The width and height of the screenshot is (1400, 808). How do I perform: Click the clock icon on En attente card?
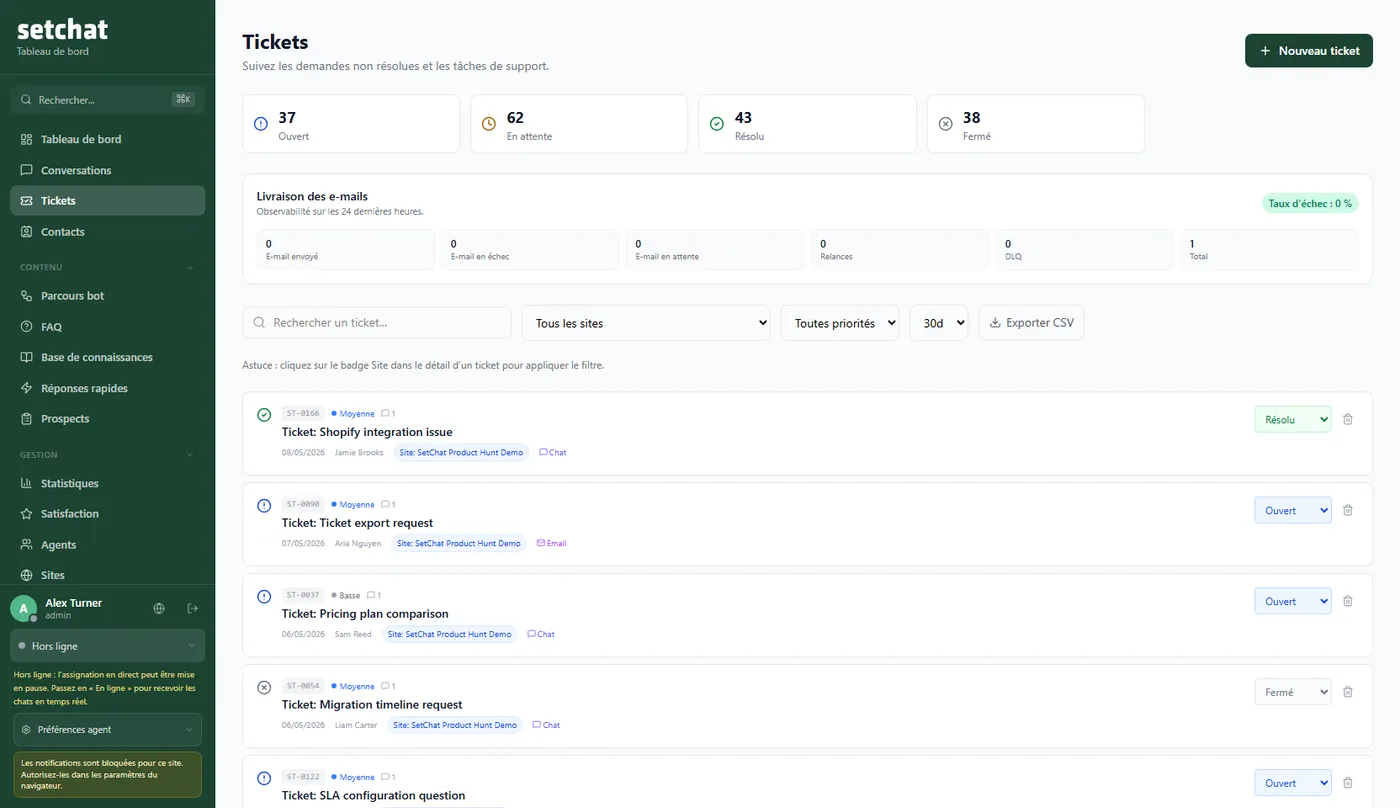click(x=489, y=124)
